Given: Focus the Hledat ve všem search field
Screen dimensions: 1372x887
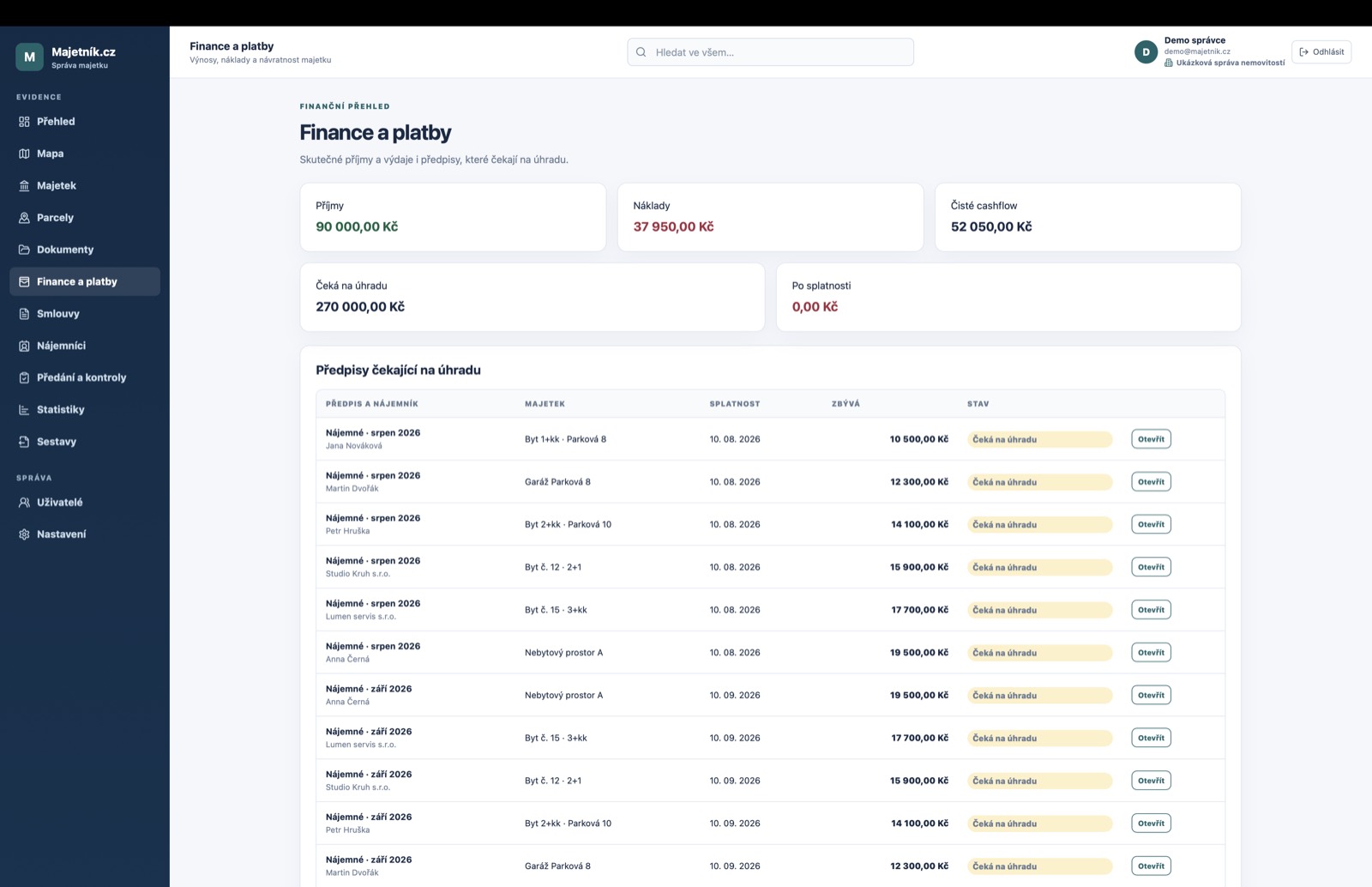Looking at the screenshot, I should tap(770, 52).
